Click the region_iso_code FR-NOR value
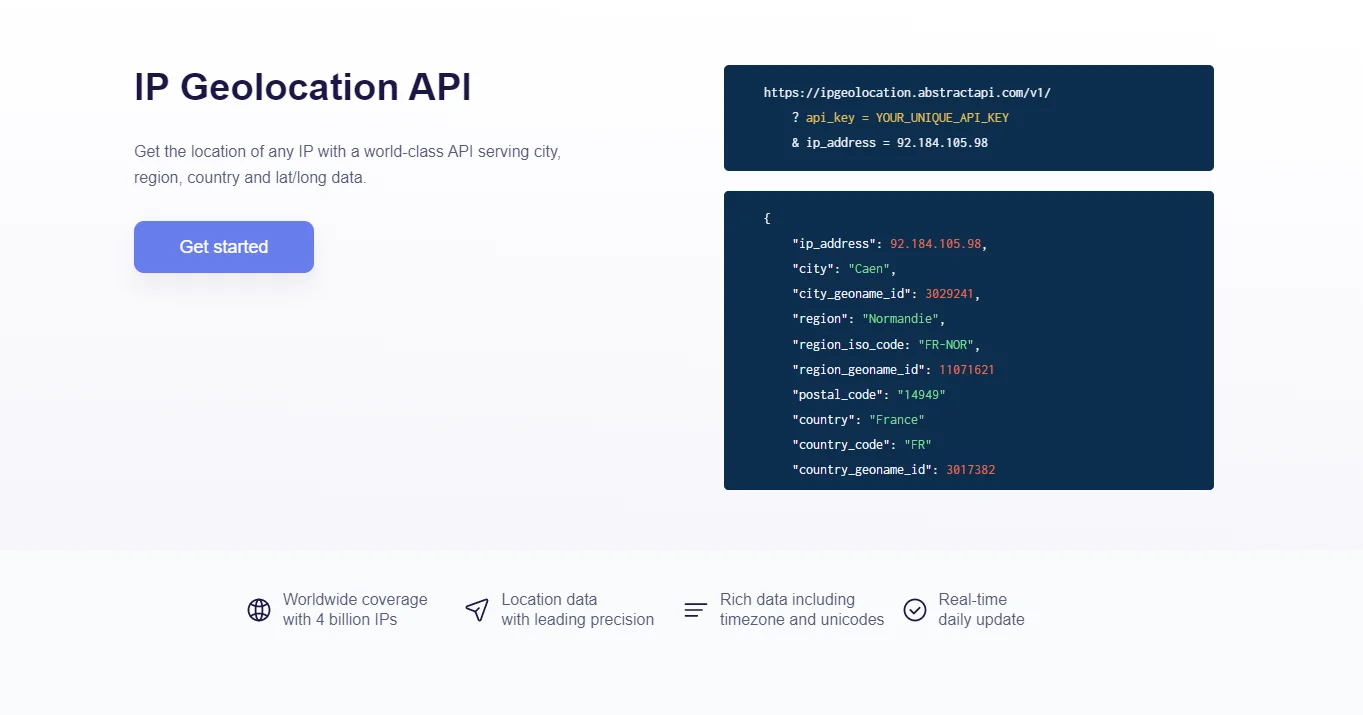The image size is (1363, 715). click(946, 343)
